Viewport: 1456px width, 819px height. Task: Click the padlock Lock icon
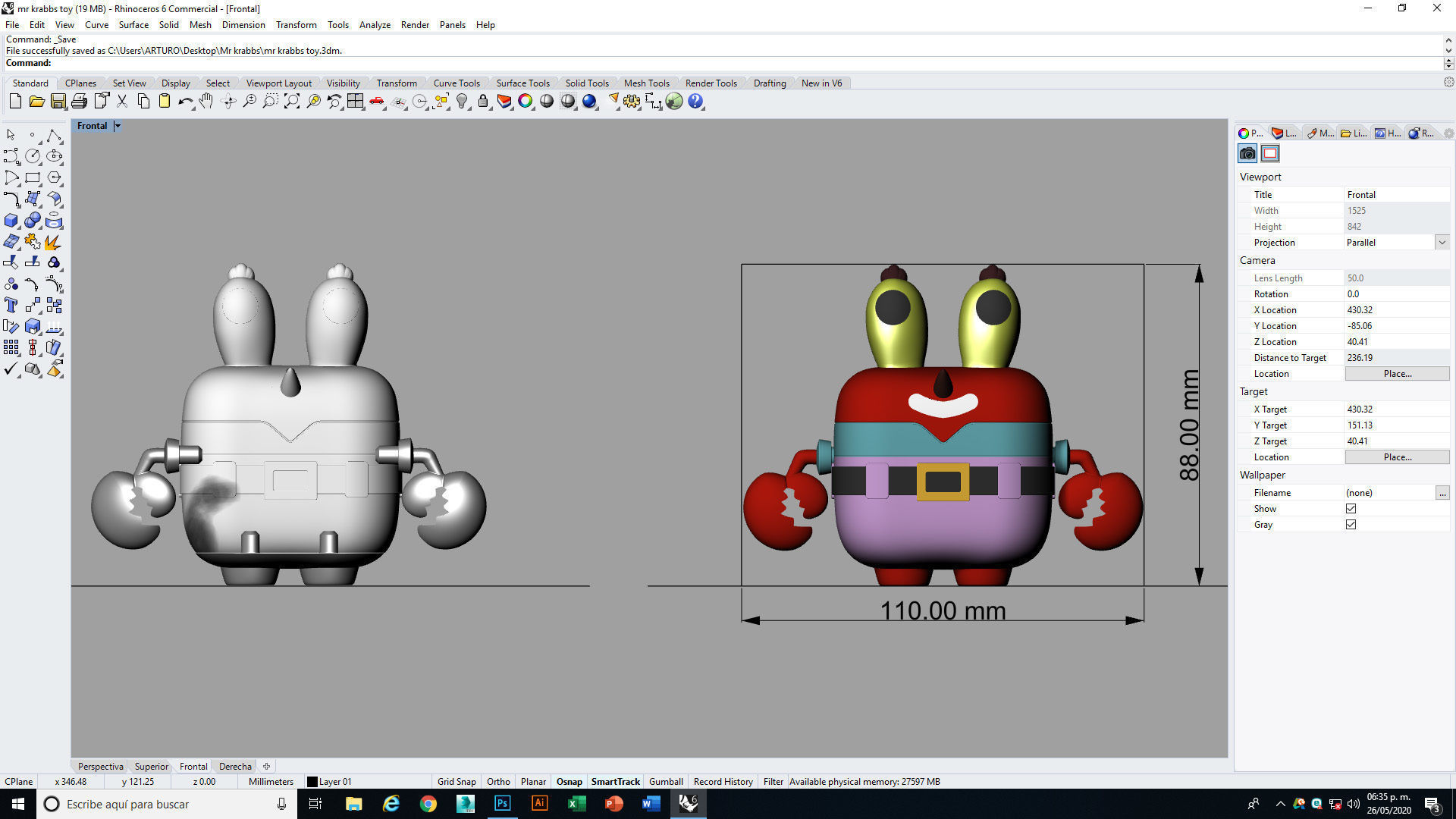pyautogui.click(x=483, y=101)
